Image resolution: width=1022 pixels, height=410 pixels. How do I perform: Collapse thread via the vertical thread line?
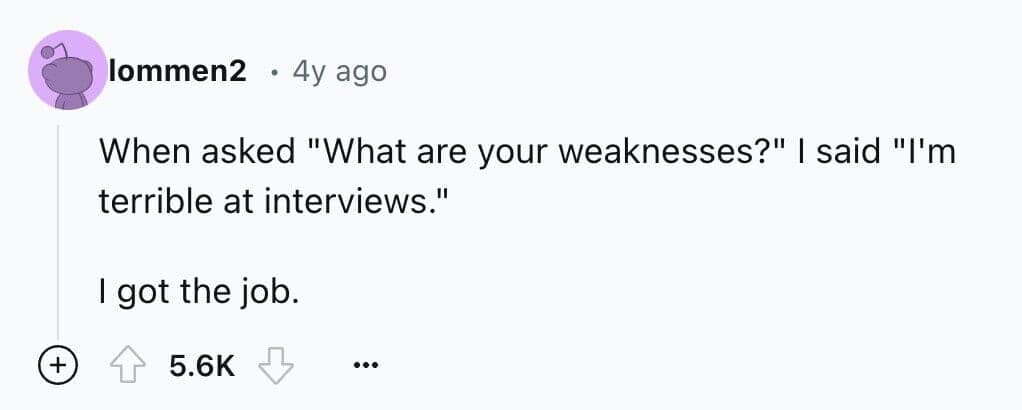pos(58,230)
